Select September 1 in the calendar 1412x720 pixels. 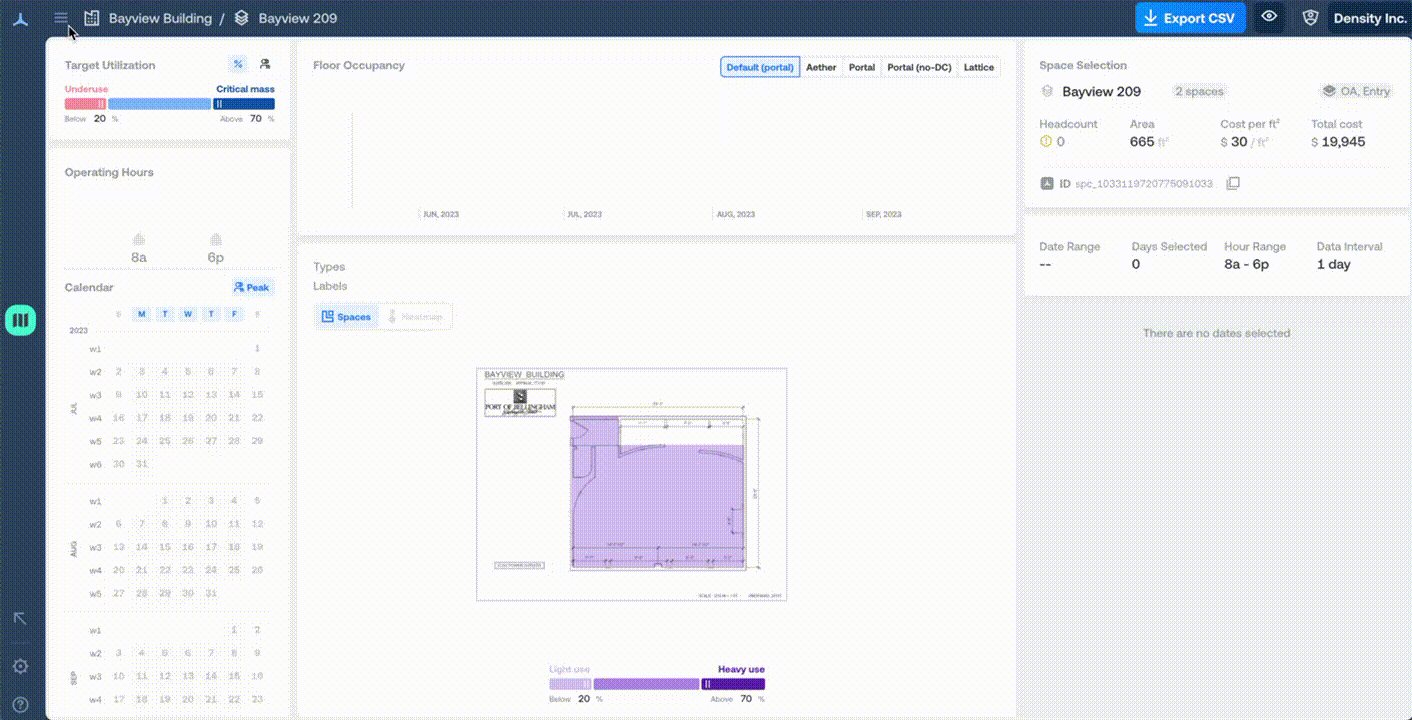click(x=234, y=630)
